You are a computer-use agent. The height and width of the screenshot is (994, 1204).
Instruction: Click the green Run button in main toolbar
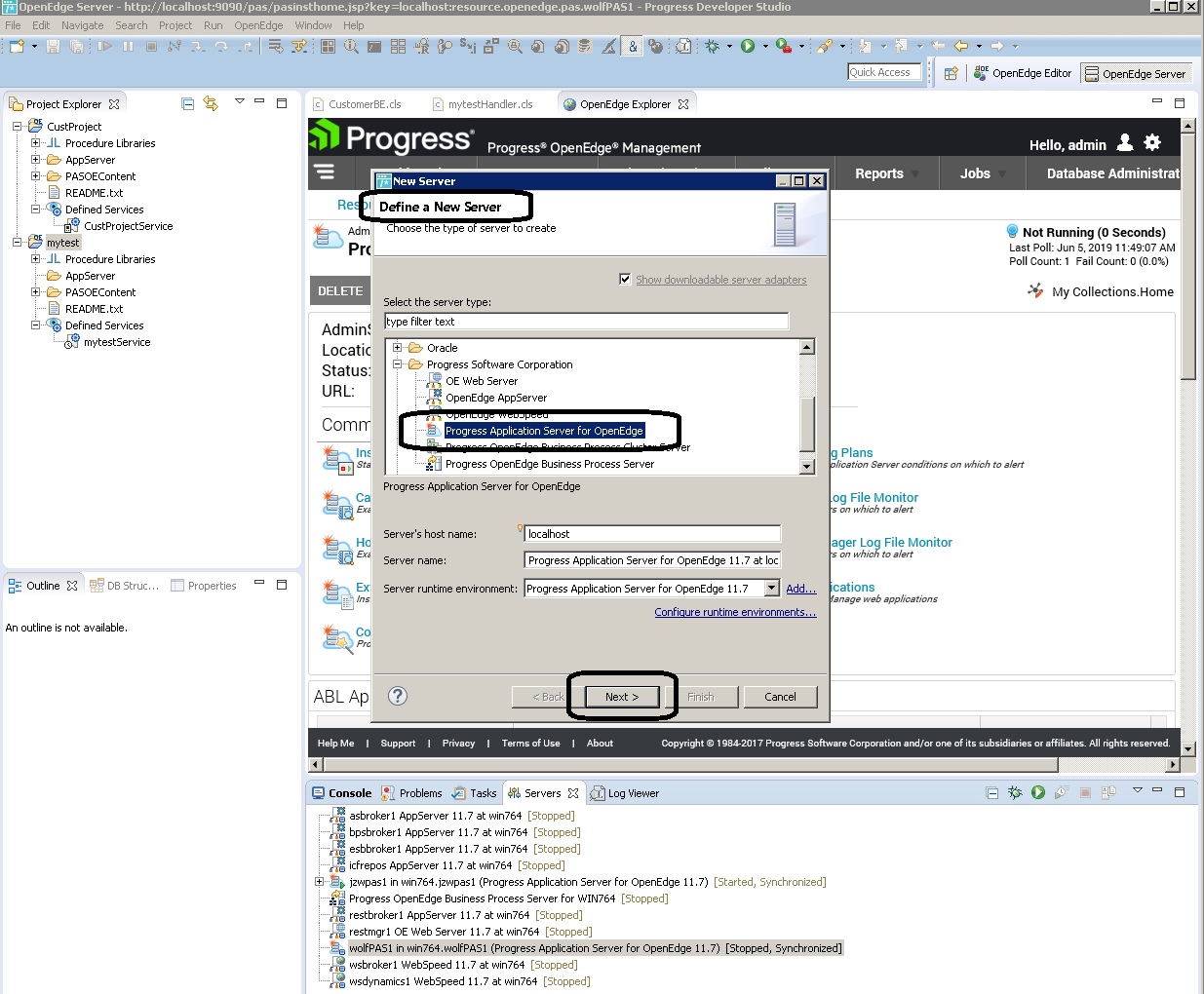point(748,46)
